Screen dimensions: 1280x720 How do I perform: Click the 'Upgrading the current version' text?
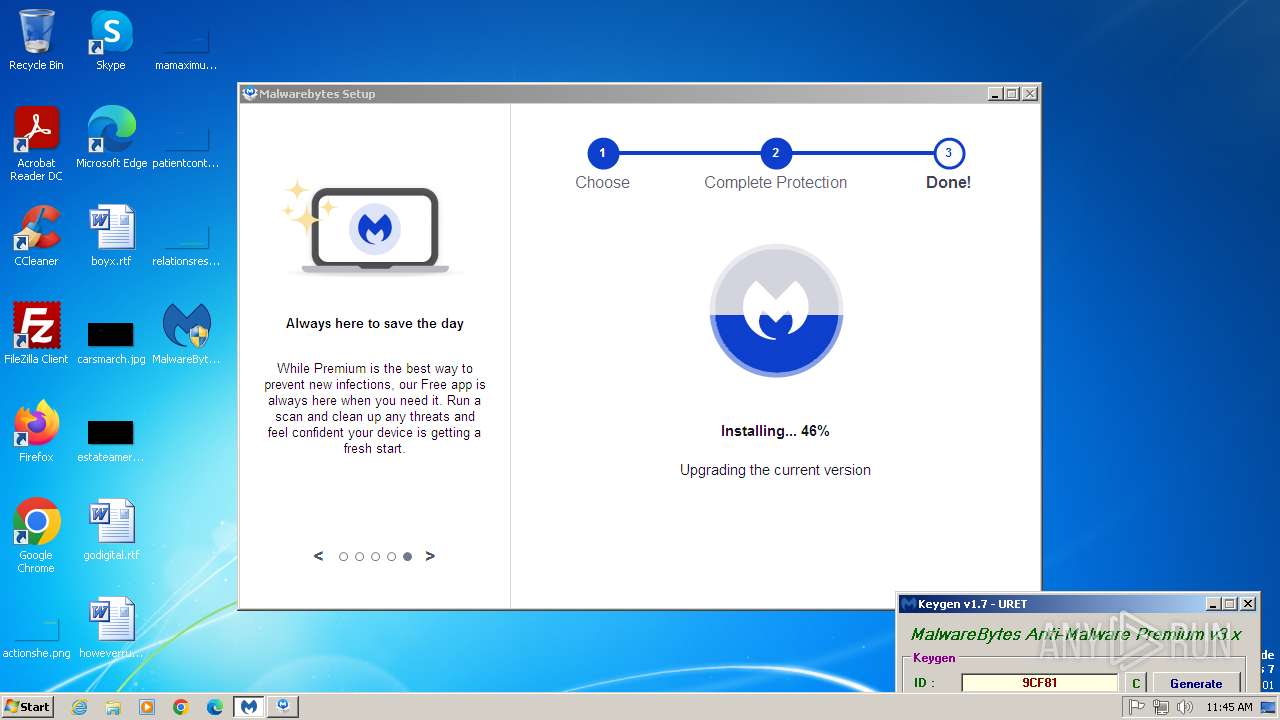click(x=775, y=470)
